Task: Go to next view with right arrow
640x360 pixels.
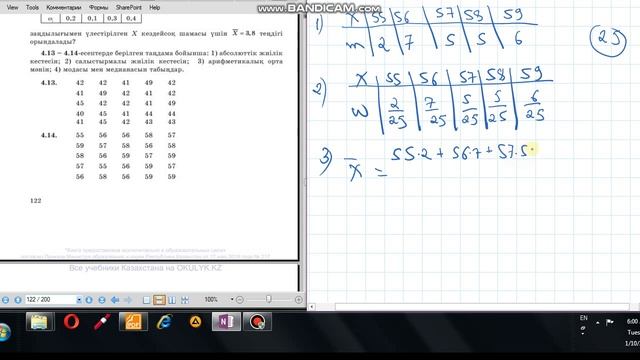Action: point(128,300)
